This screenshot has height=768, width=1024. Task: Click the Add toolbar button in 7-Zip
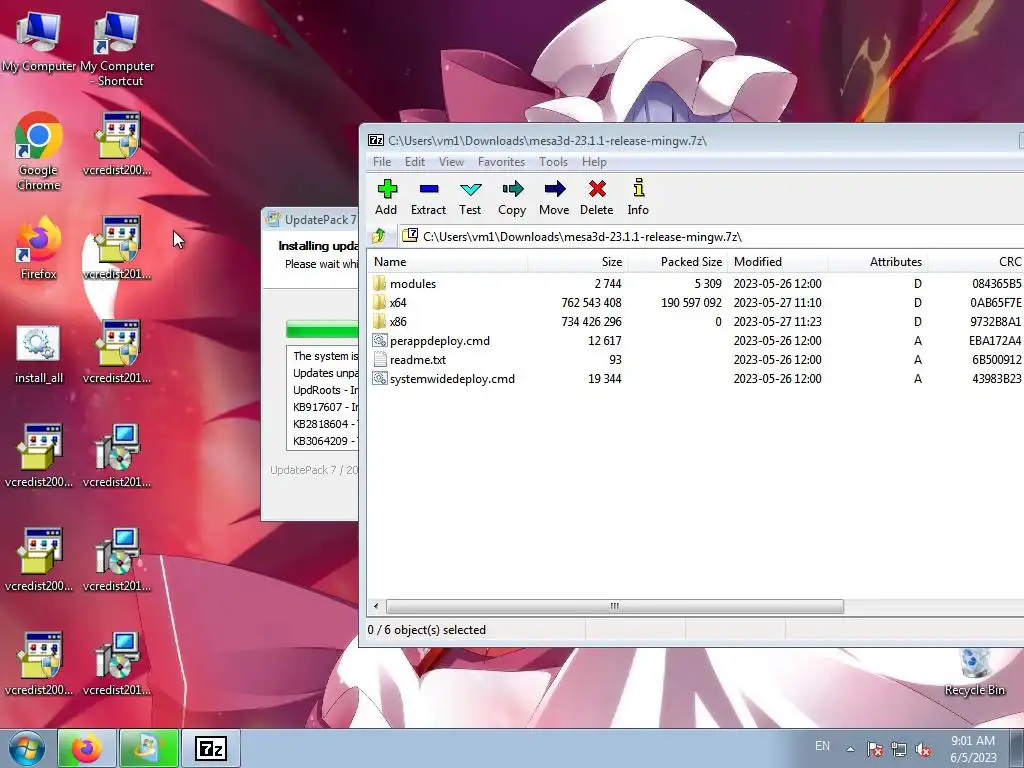(386, 197)
